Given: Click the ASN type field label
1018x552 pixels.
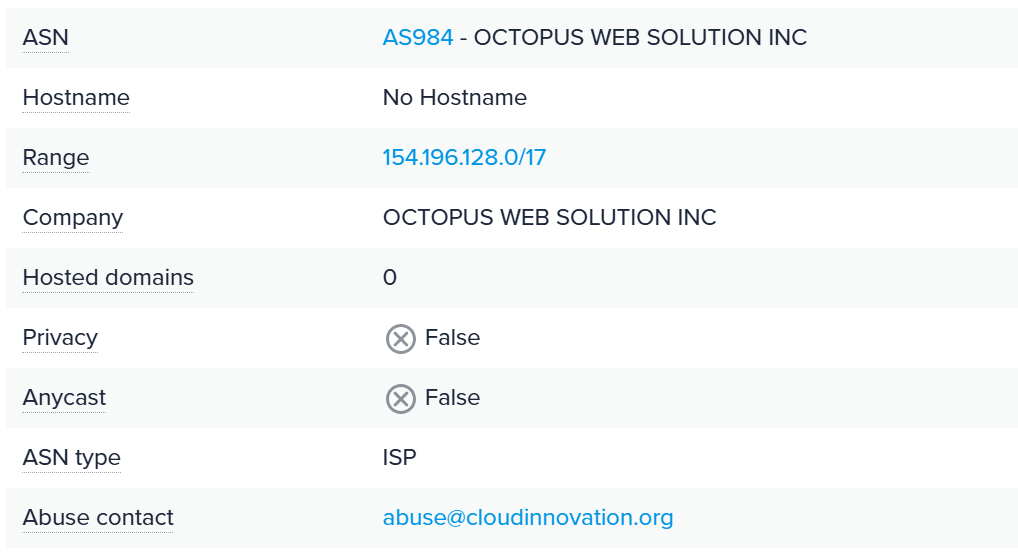Looking at the screenshot, I should coord(71,458).
